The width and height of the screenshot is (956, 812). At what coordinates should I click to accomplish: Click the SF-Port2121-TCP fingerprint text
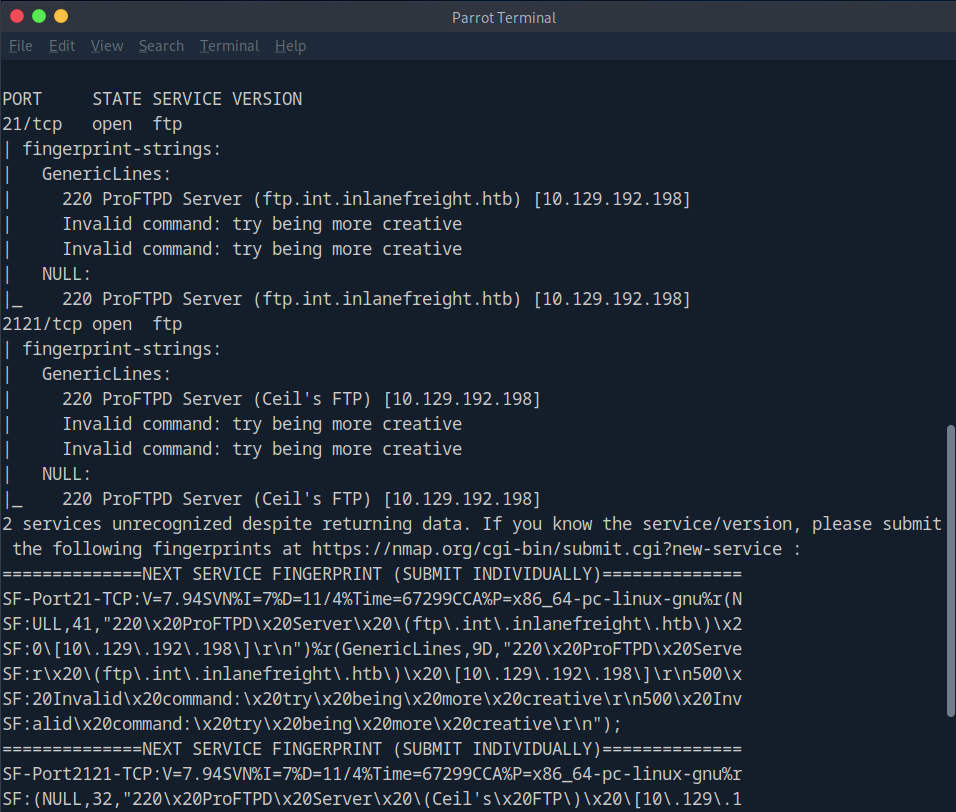371,774
